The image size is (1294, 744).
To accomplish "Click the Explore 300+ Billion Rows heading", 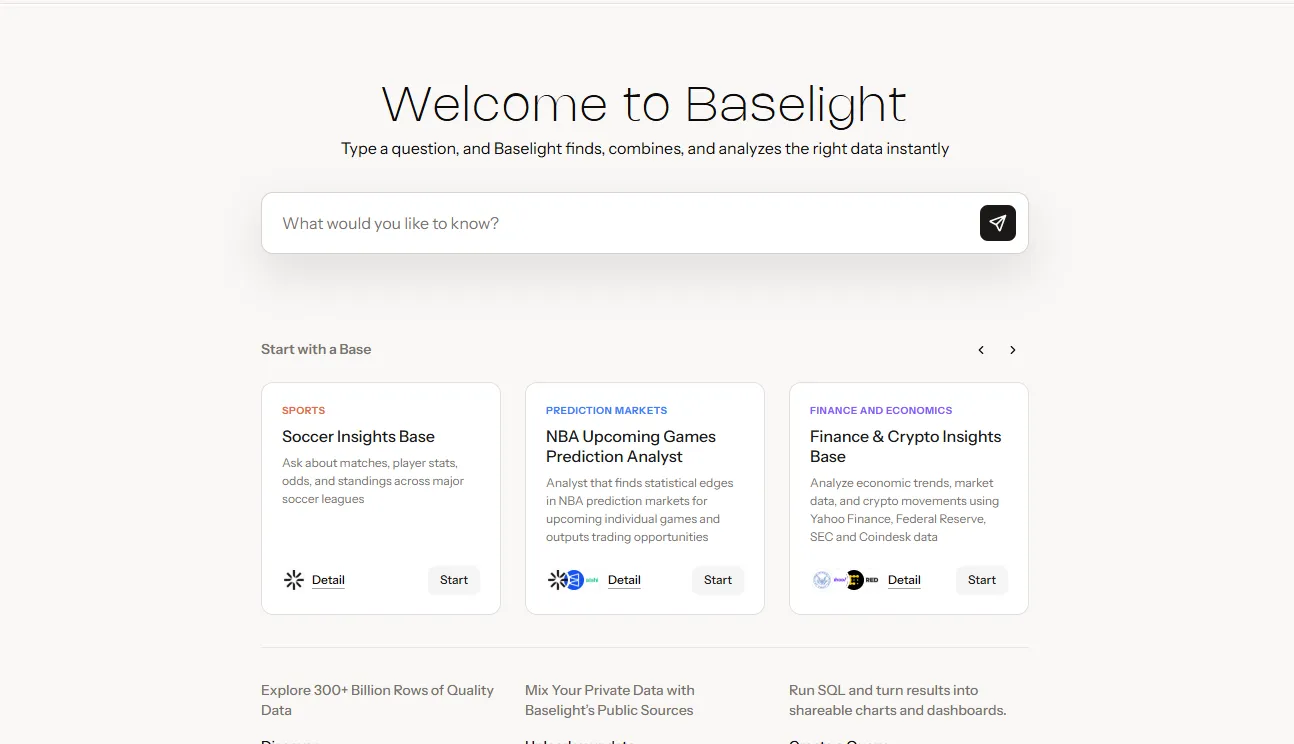I will click(x=377, y=699).
